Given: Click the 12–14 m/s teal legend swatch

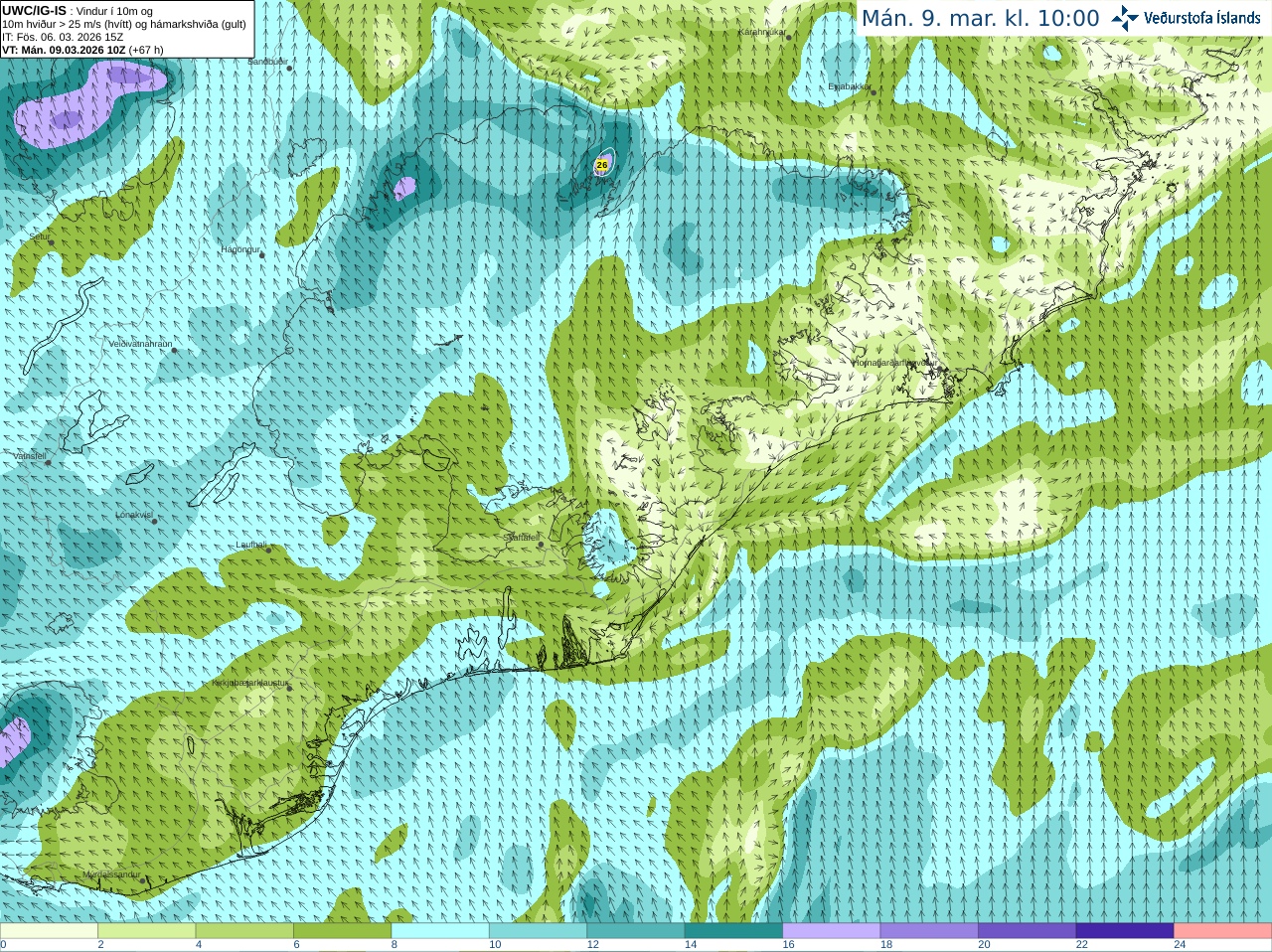Looking at the screenshot, I should click(x=636, y=931).
